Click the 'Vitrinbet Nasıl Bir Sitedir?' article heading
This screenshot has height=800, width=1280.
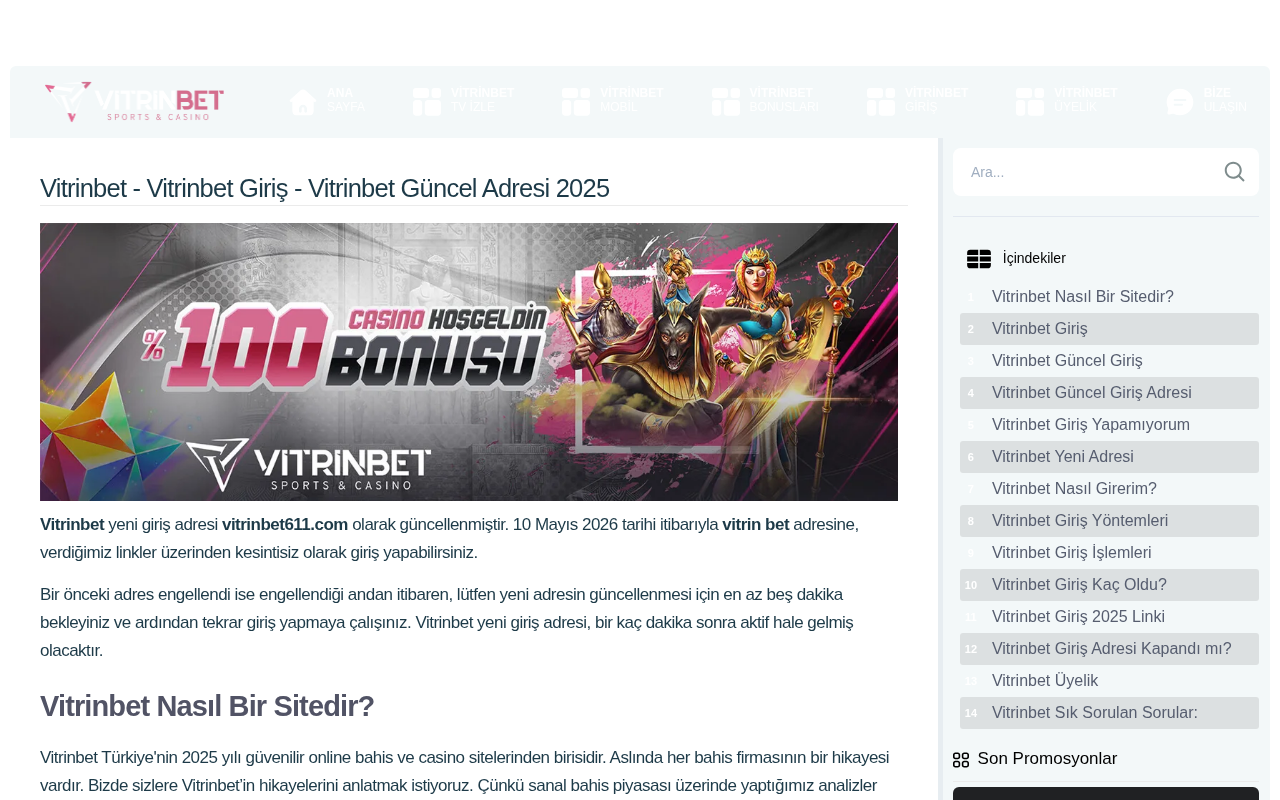coord(207,706)
